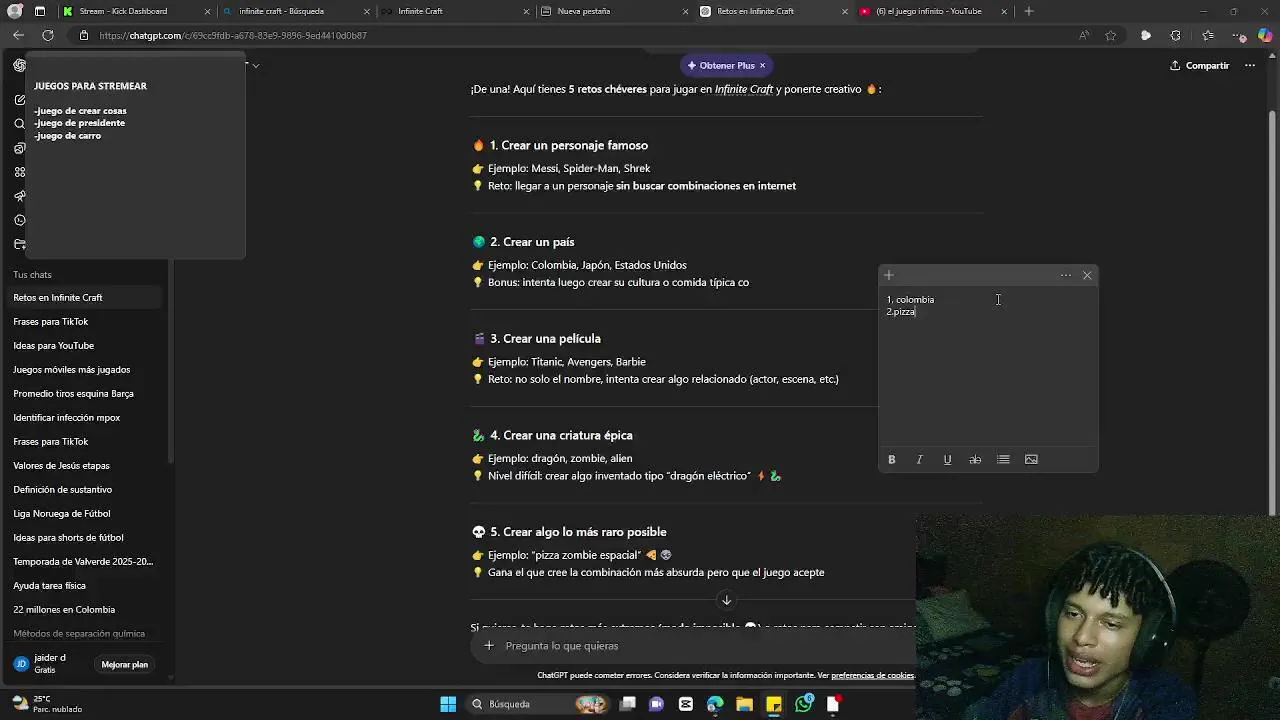Screen dimensions: 1280x720
Task: Open the jaider d account profile
Action: point(50,663)
